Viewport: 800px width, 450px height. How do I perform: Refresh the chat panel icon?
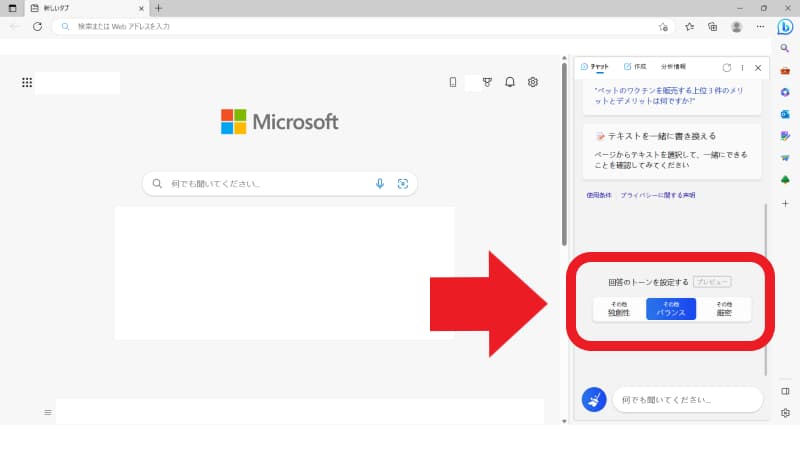(x=727, y=67)
